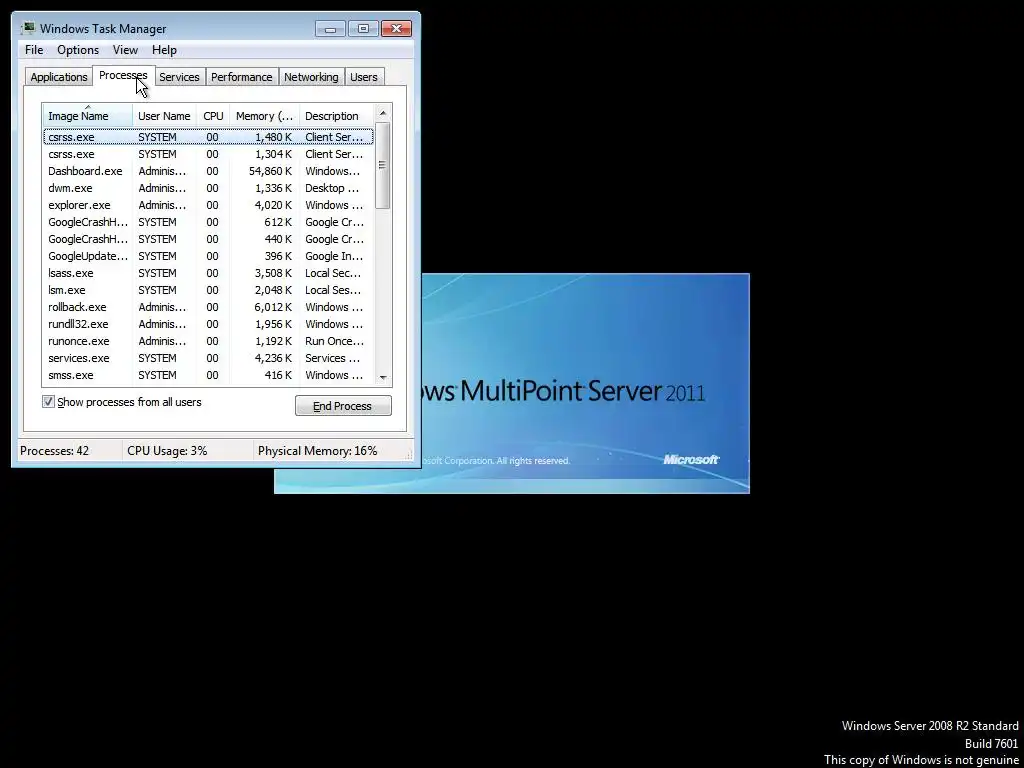Click 'Physical Memory: 16%' in status bar
1024x768 pixels.
[x=317, y=451]
